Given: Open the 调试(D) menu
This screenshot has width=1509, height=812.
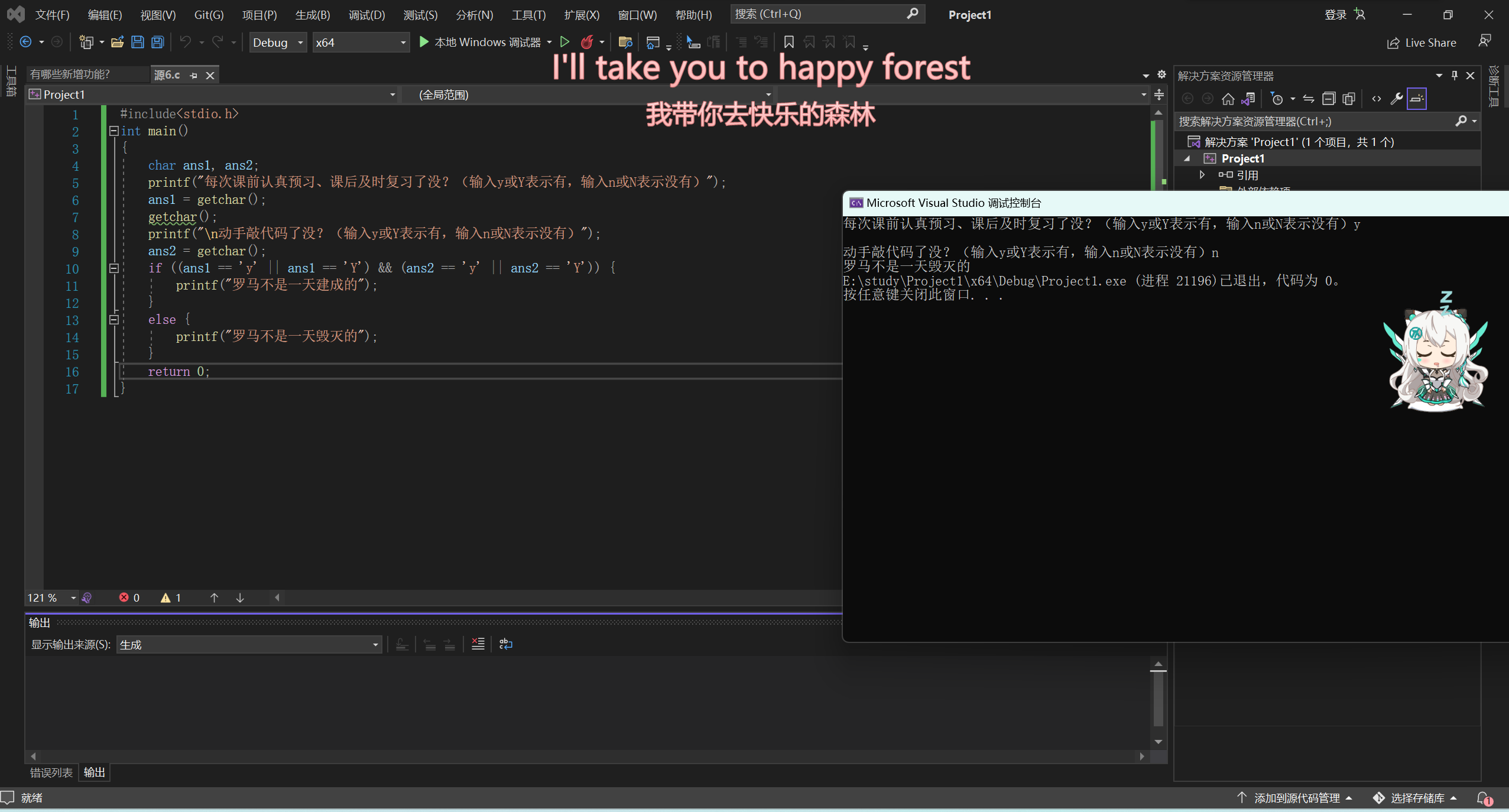Looking at the screenshot, I should click(366, 15).
